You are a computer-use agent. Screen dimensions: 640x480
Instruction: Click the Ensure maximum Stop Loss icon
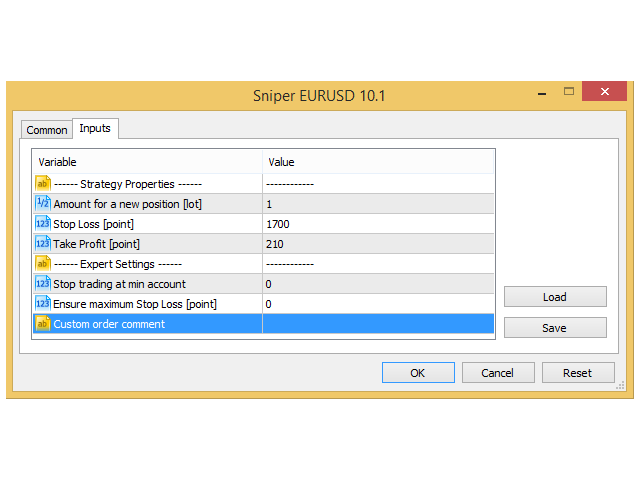pos(43,304)
